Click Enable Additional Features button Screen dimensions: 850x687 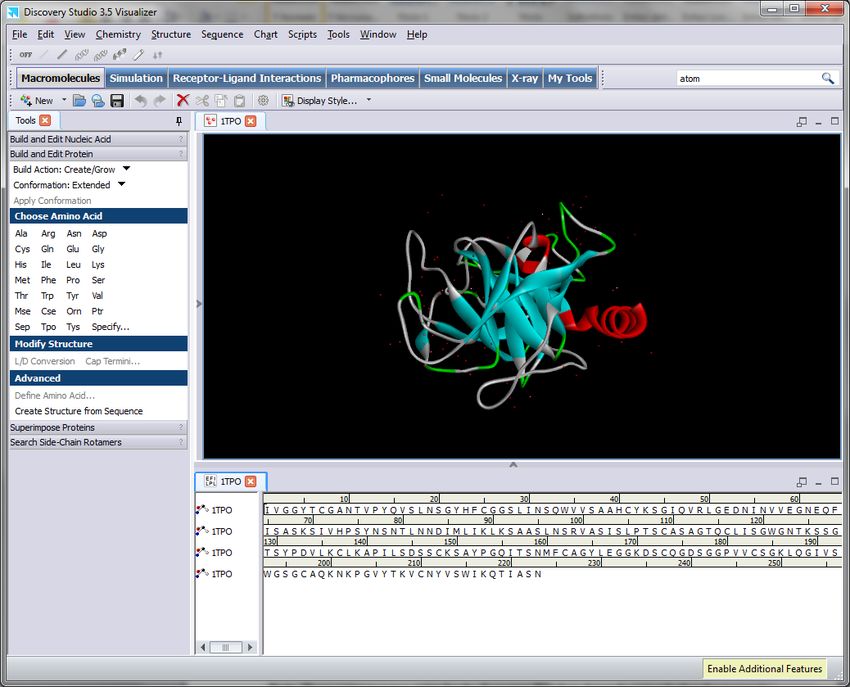point(764,669)
